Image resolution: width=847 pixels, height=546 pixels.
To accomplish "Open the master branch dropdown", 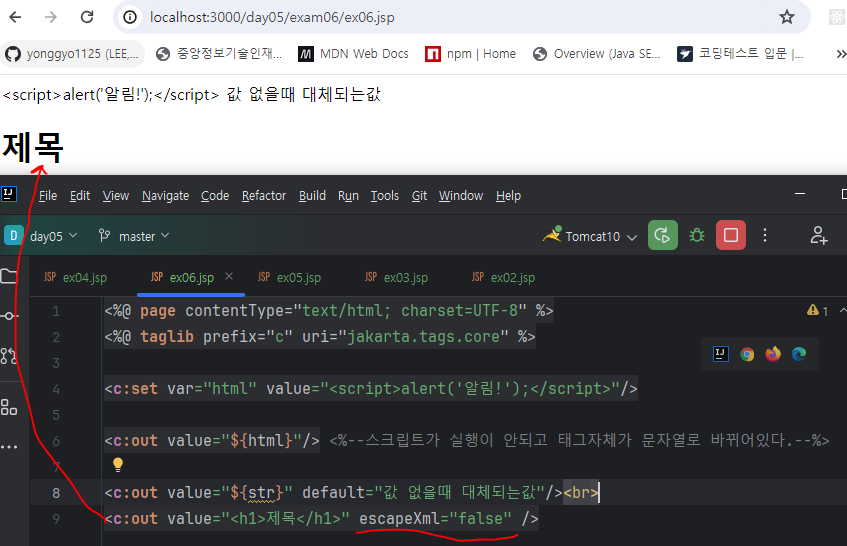I will coord(134,236).
